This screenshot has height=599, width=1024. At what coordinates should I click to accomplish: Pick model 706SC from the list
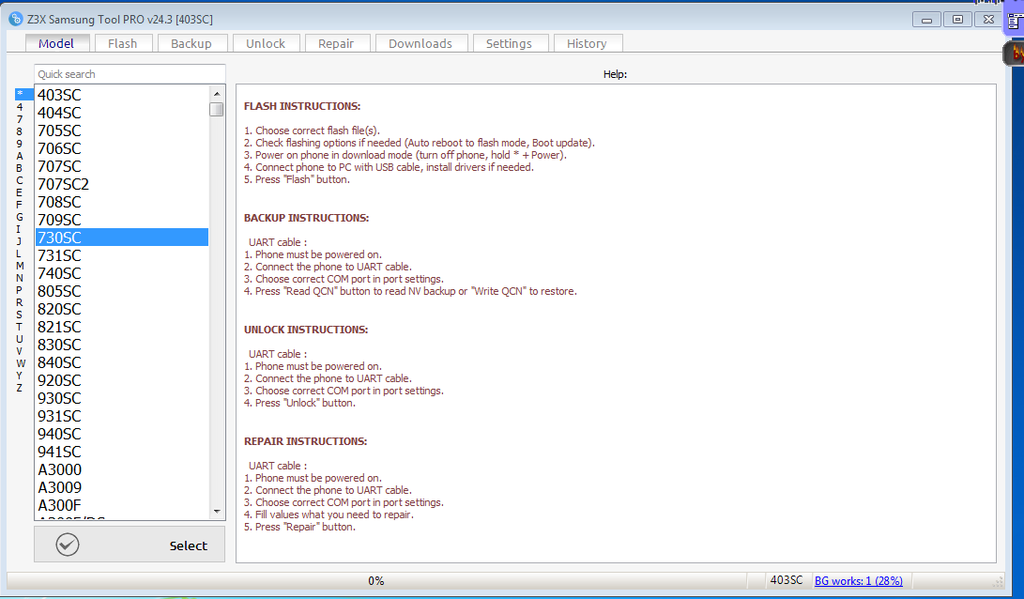click(122, 148)
